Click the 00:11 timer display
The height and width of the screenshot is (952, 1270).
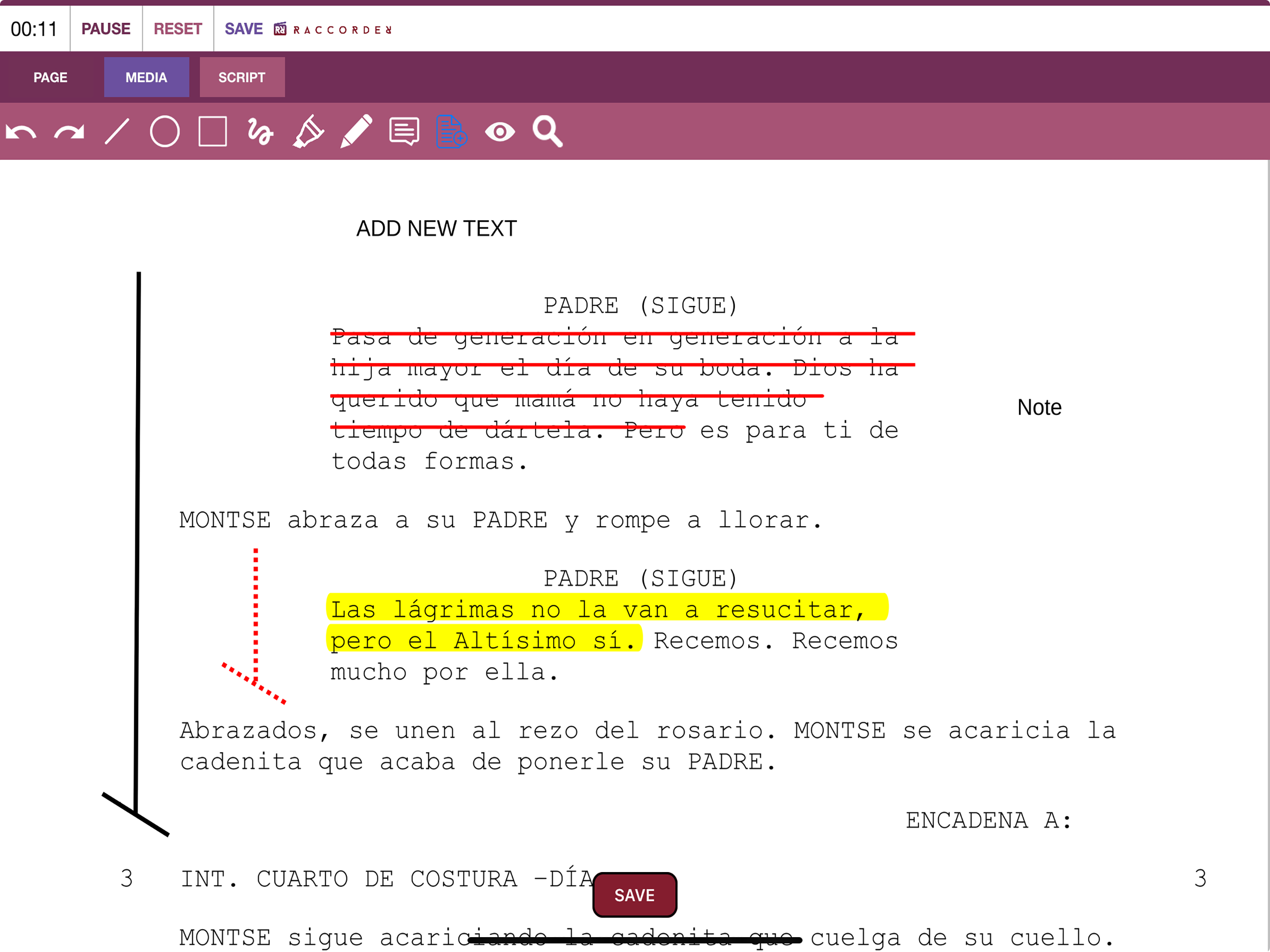(x=34, y=29)
